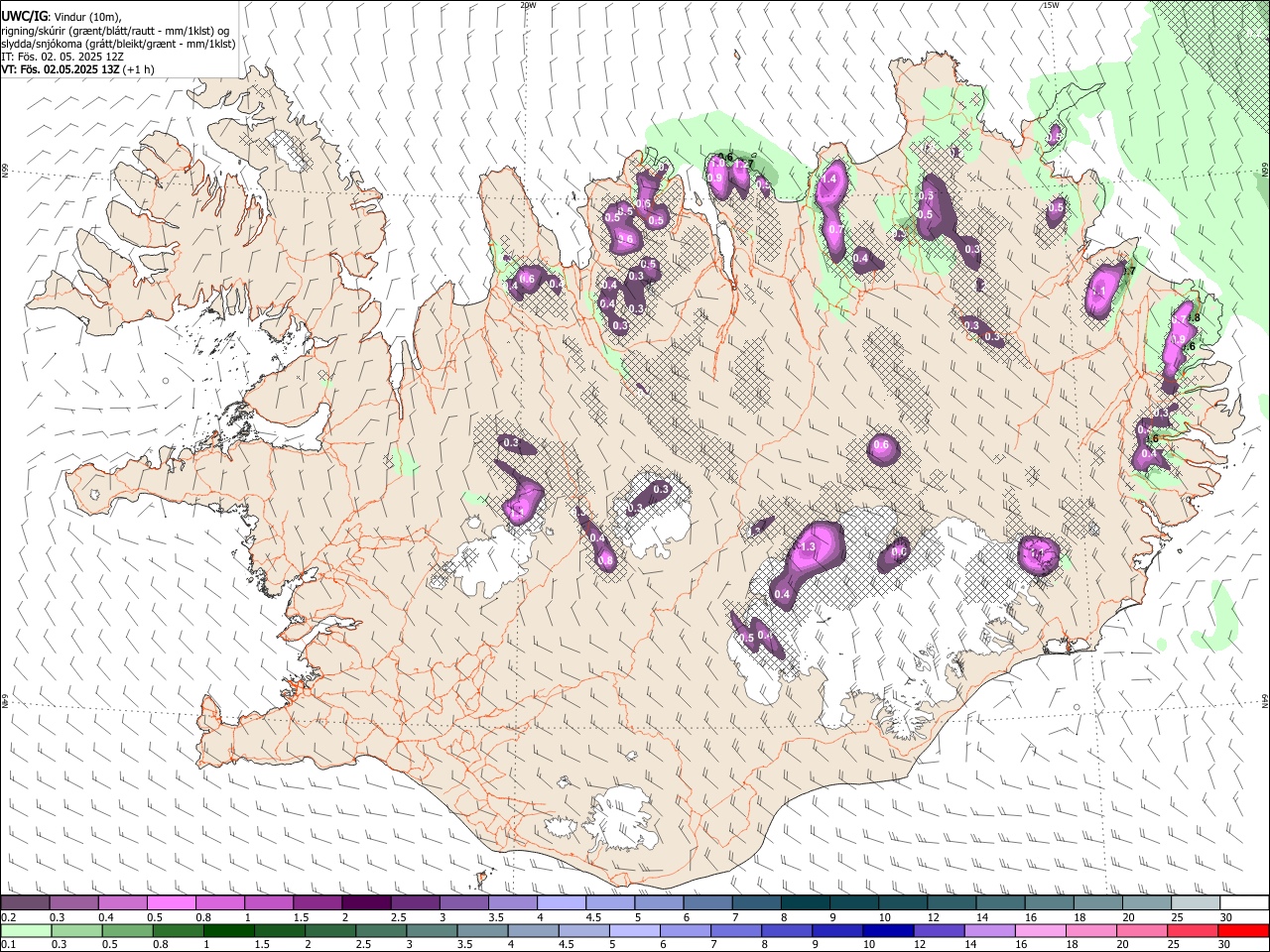Click violet bottom legend swatch 12 to 14
Viewport: 1270px width, 952px height.
(938, 930)
